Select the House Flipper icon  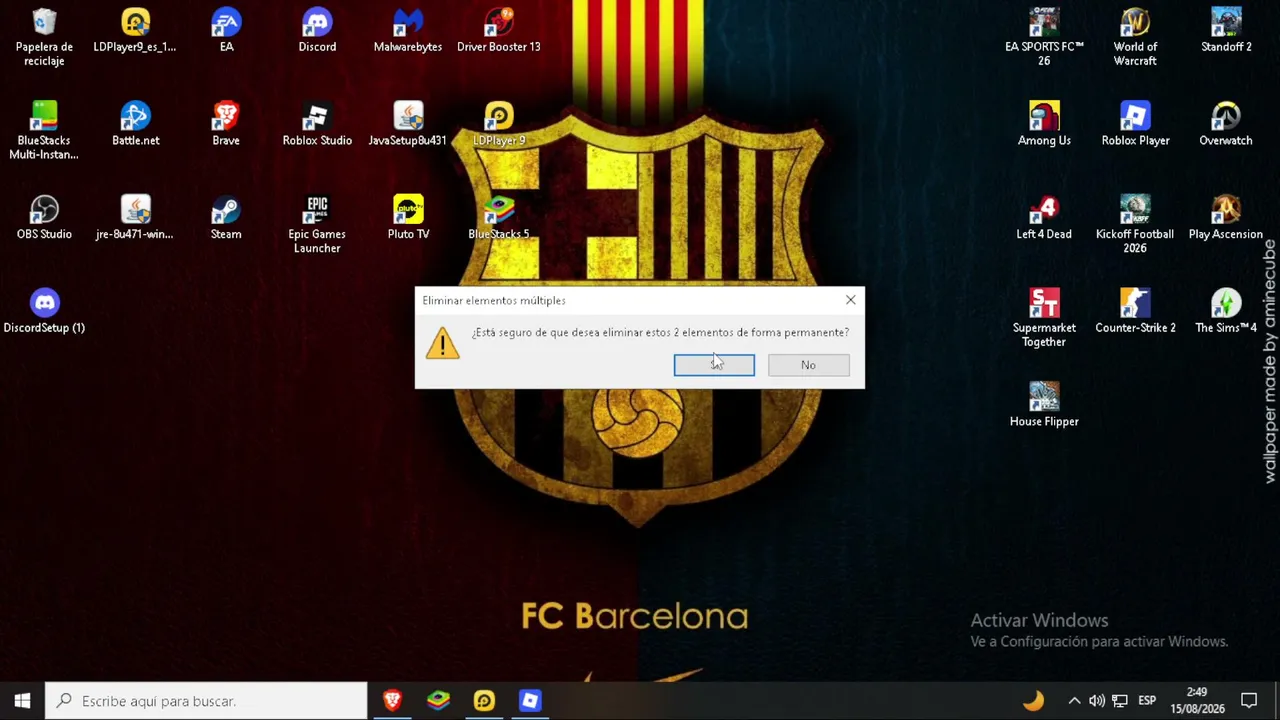1044,406
